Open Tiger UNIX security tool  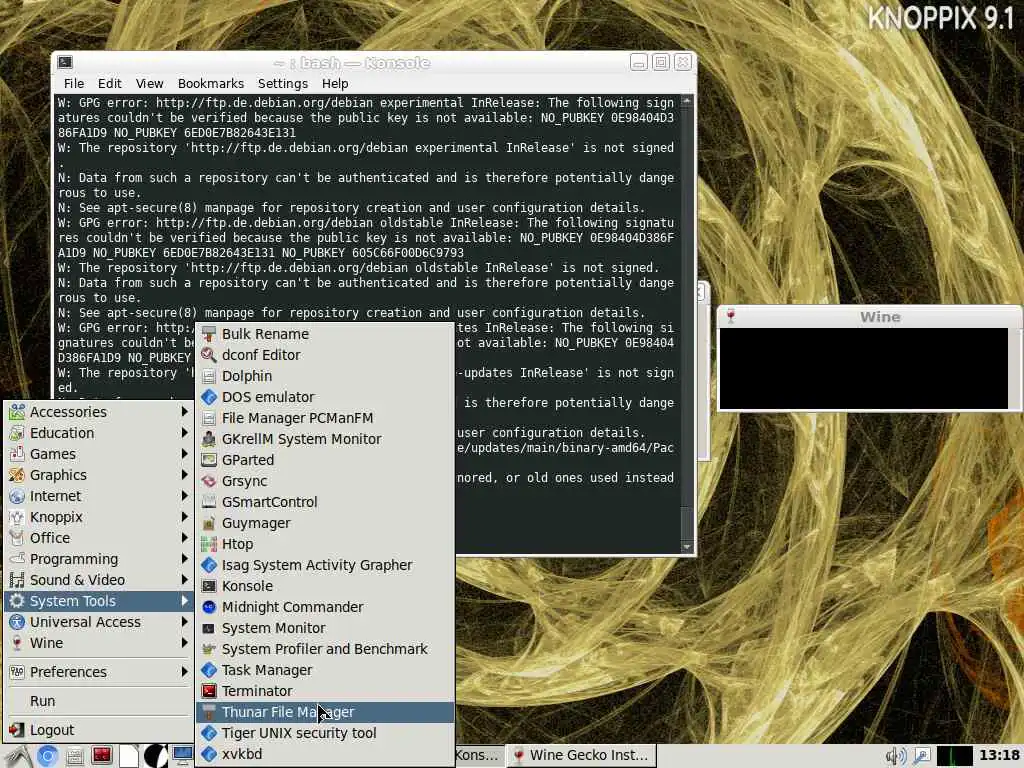coord(325,733)
